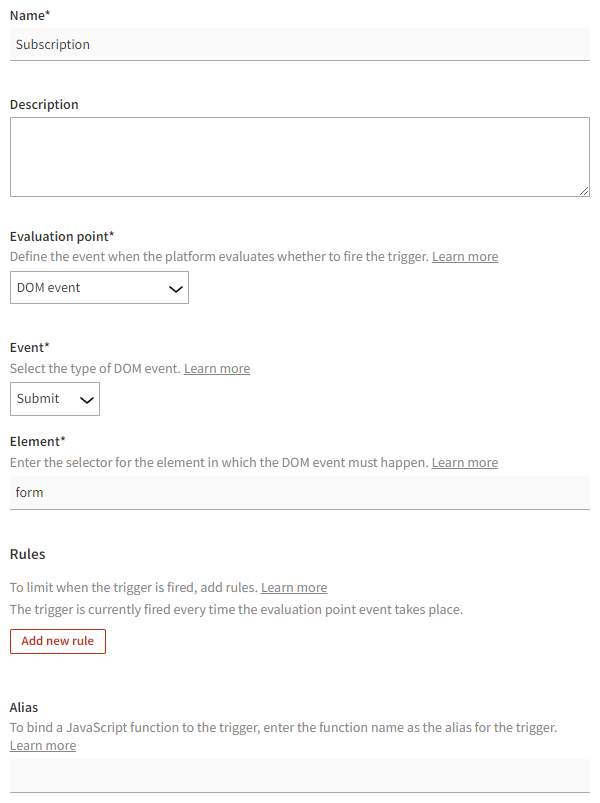This screenshot has height=803, width=600.
Task: Open Learn more about DOM events
Action: (x=216, y=367)
